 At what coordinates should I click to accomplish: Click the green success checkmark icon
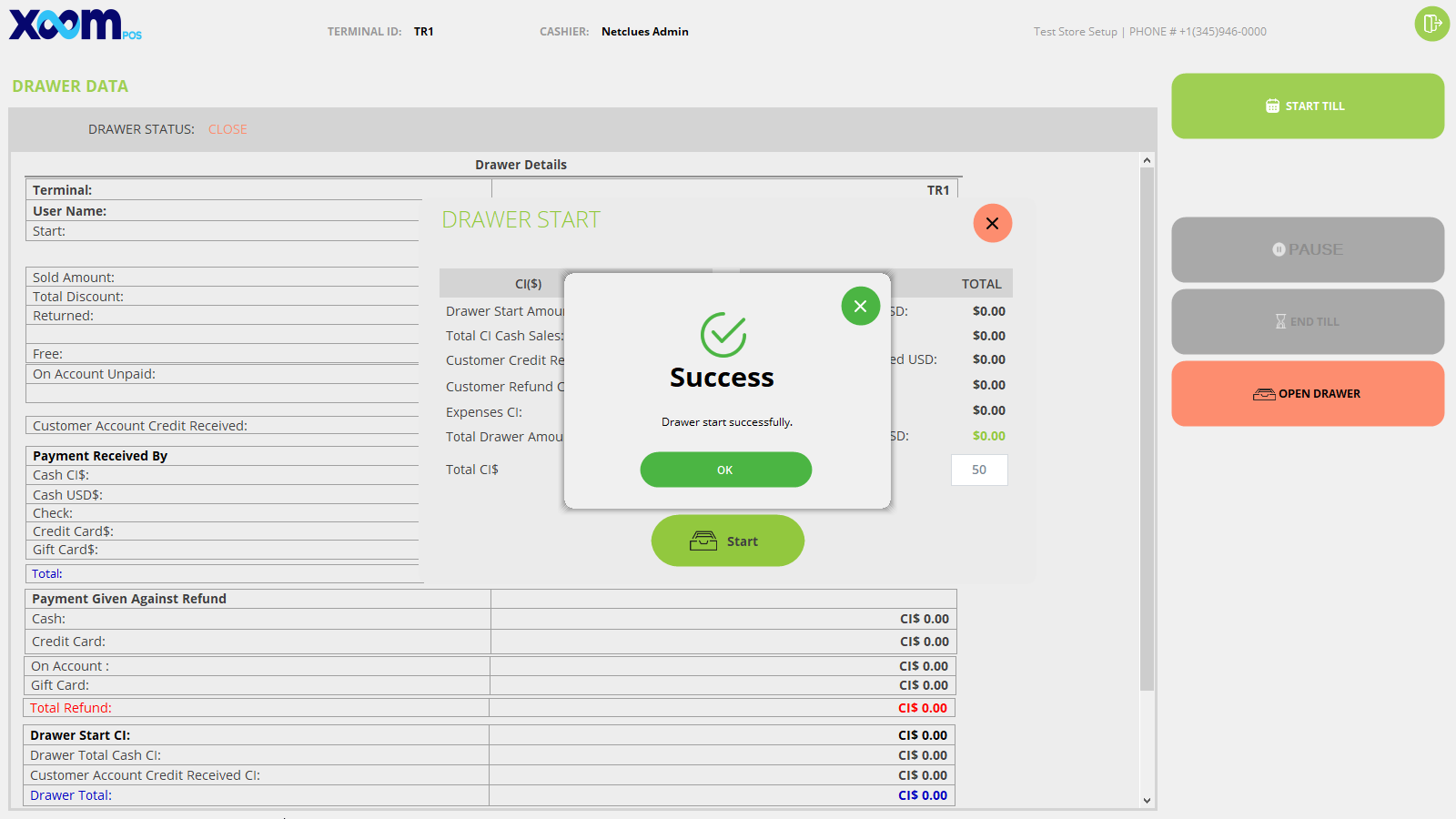point(723,335)
